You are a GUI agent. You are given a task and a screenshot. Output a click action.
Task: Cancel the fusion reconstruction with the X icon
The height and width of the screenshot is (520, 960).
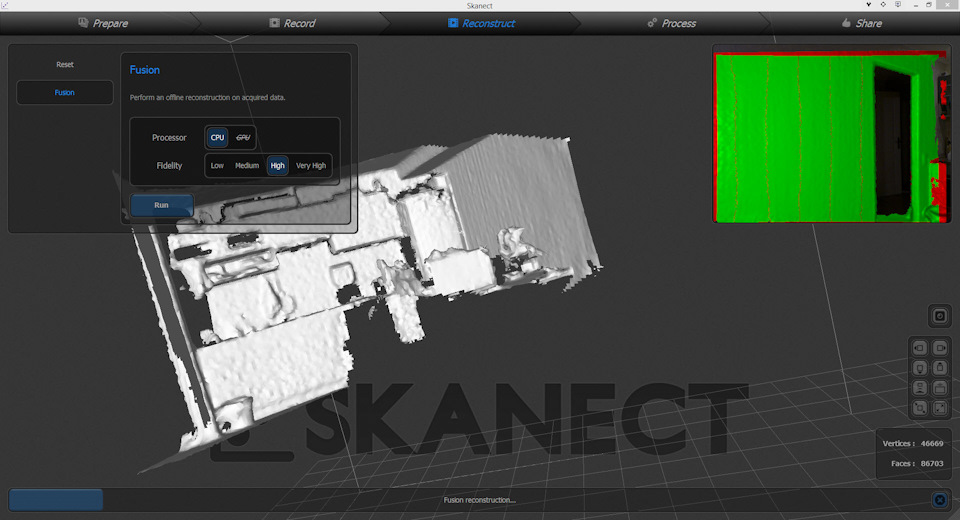point(940,500)
